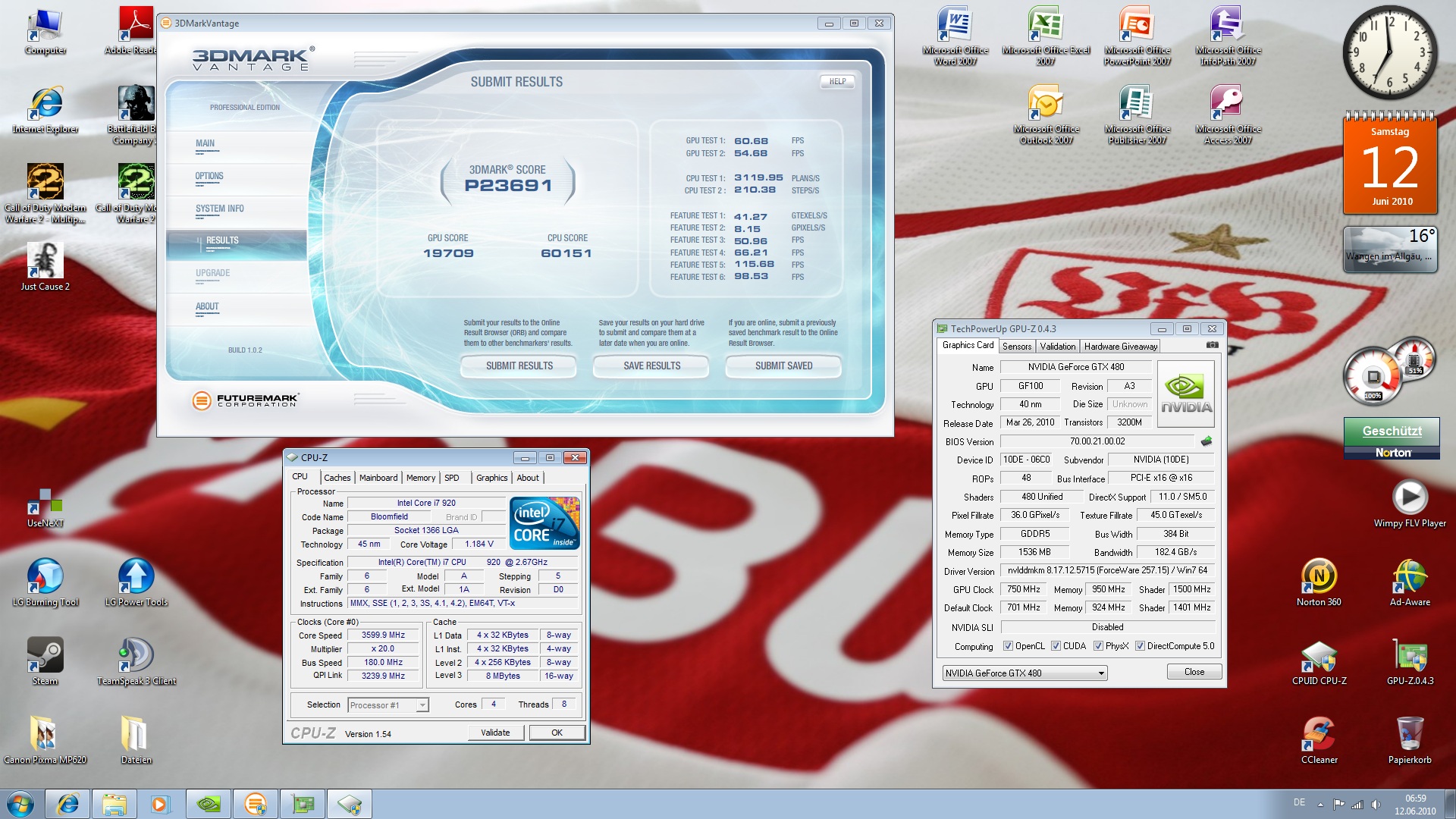
Task: Open the Dateien folder icon
Action: [136, 740]
